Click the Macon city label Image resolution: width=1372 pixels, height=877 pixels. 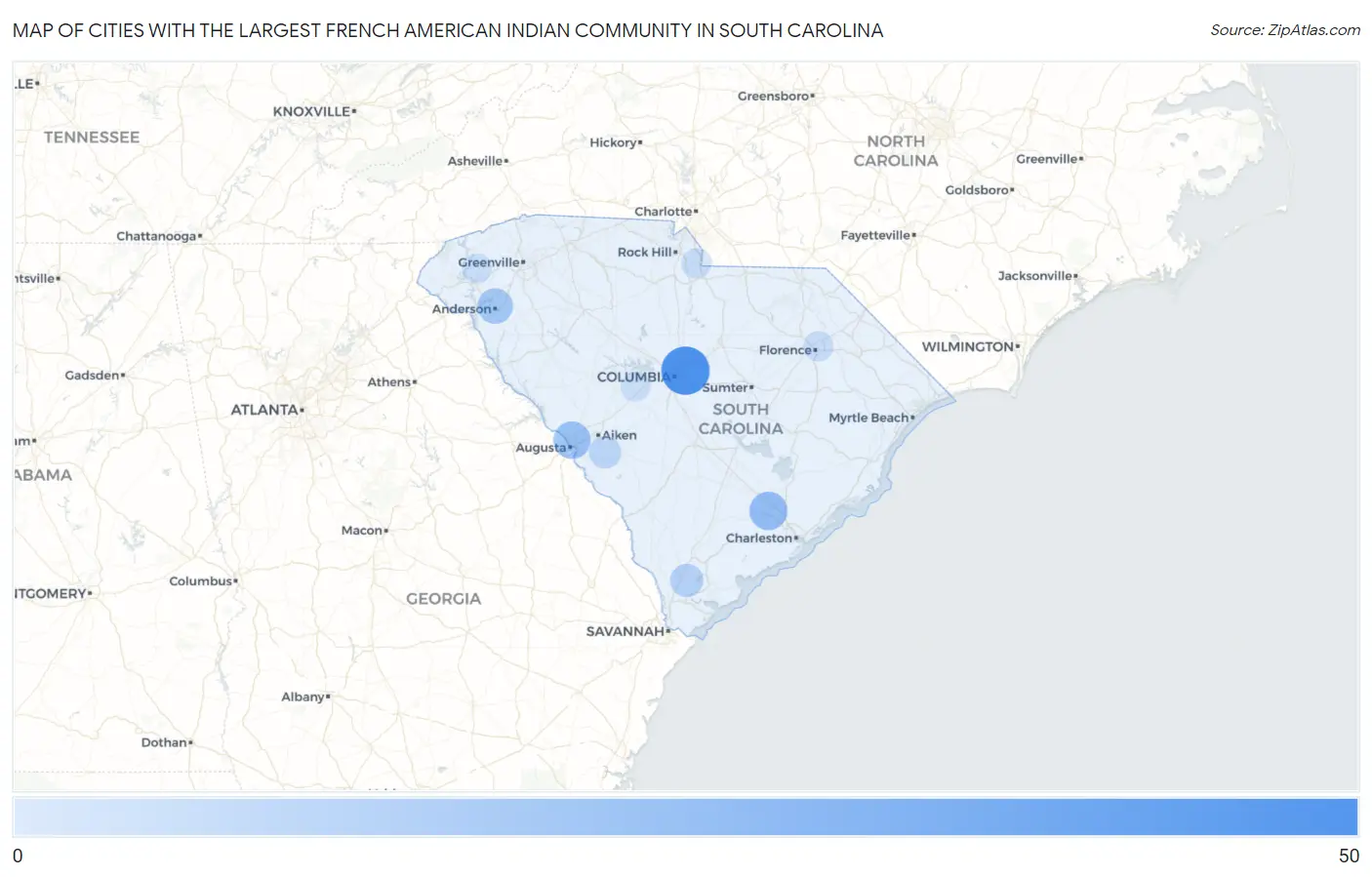[362, 531]
